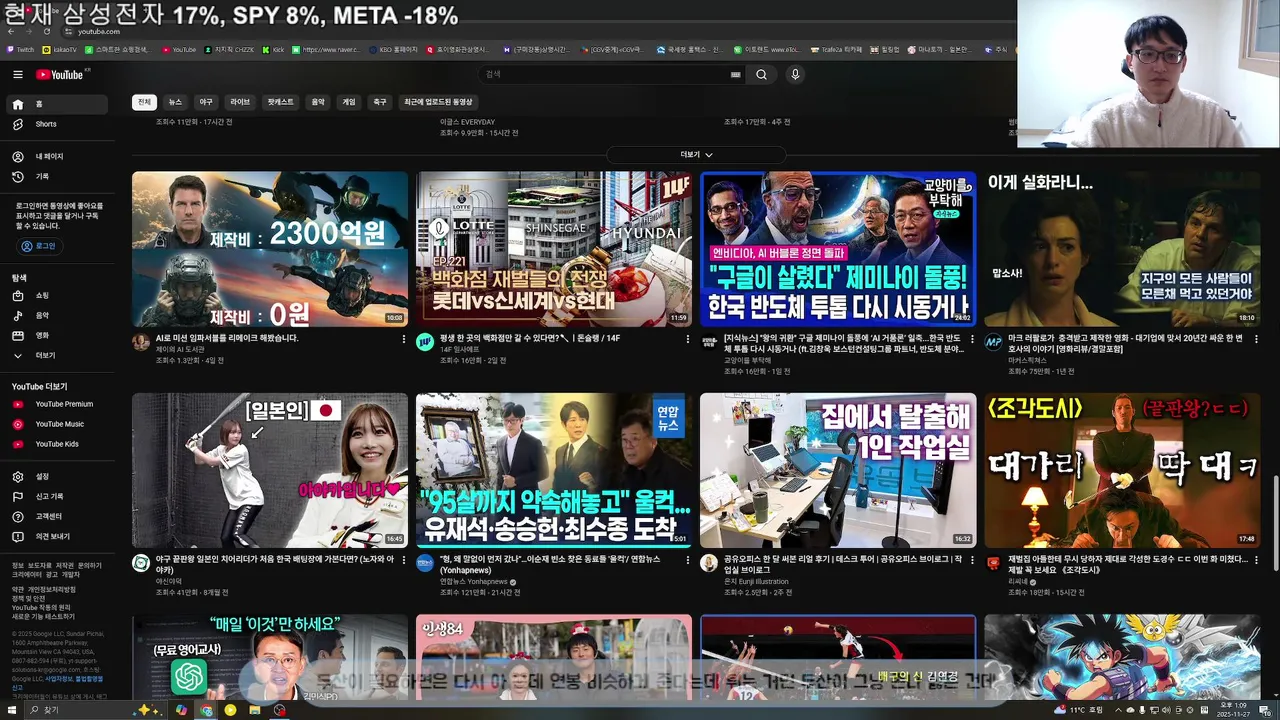Start voice search with the microphone icon
Screen dimensions: 1280x720
coord(795,74)
